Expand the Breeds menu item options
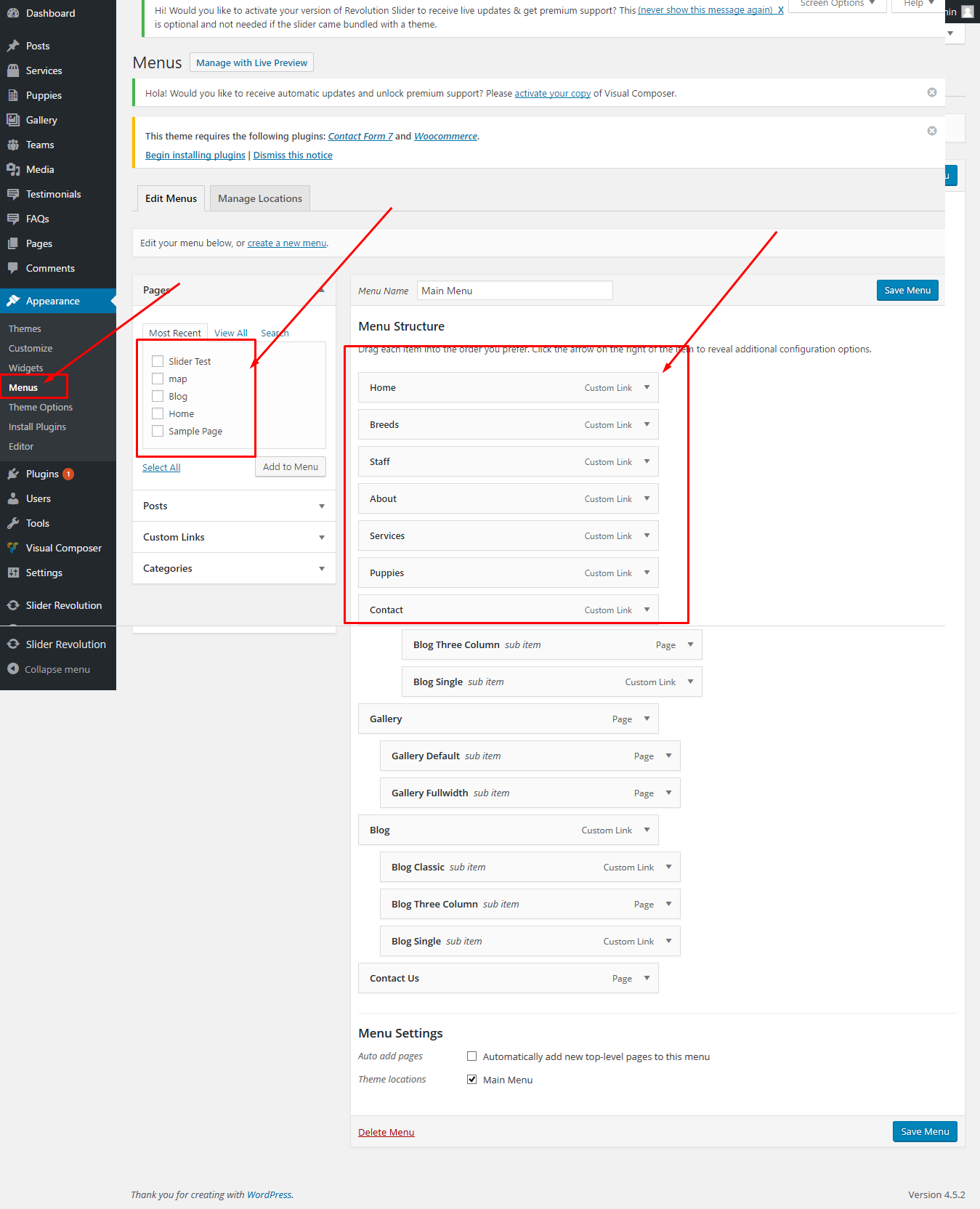Viewport: 980px width, 1209px height. 647,424
